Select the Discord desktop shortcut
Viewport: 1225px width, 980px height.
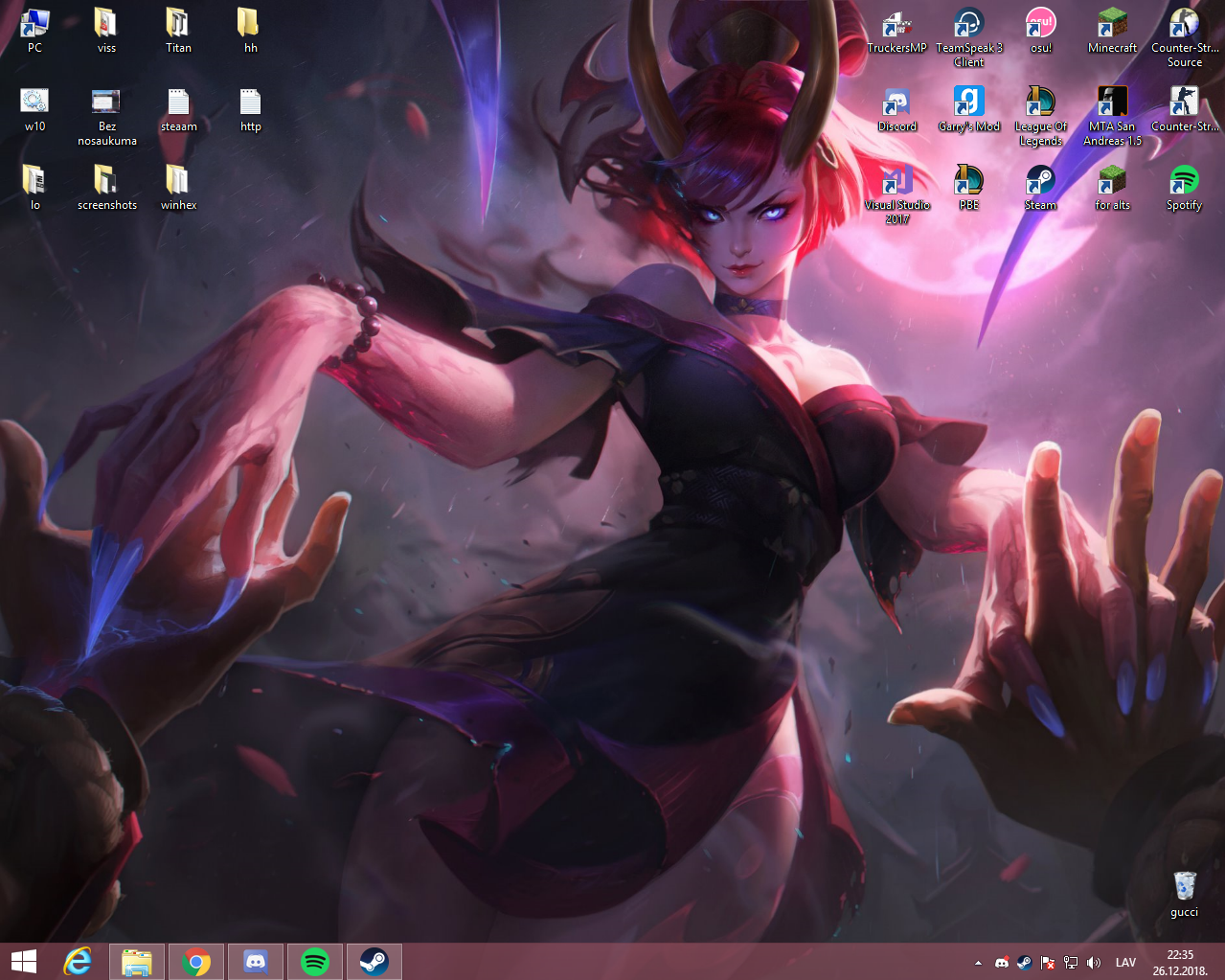(896, 109)
